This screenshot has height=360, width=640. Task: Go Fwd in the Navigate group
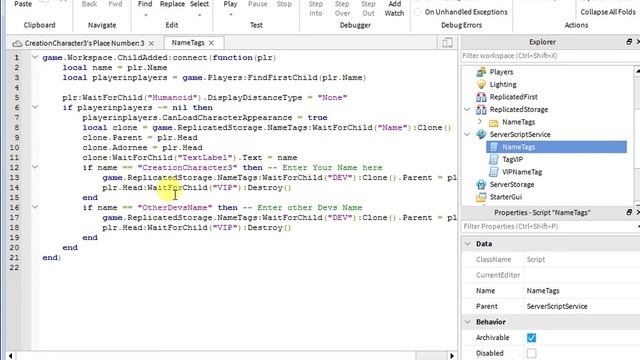[115, 4]
